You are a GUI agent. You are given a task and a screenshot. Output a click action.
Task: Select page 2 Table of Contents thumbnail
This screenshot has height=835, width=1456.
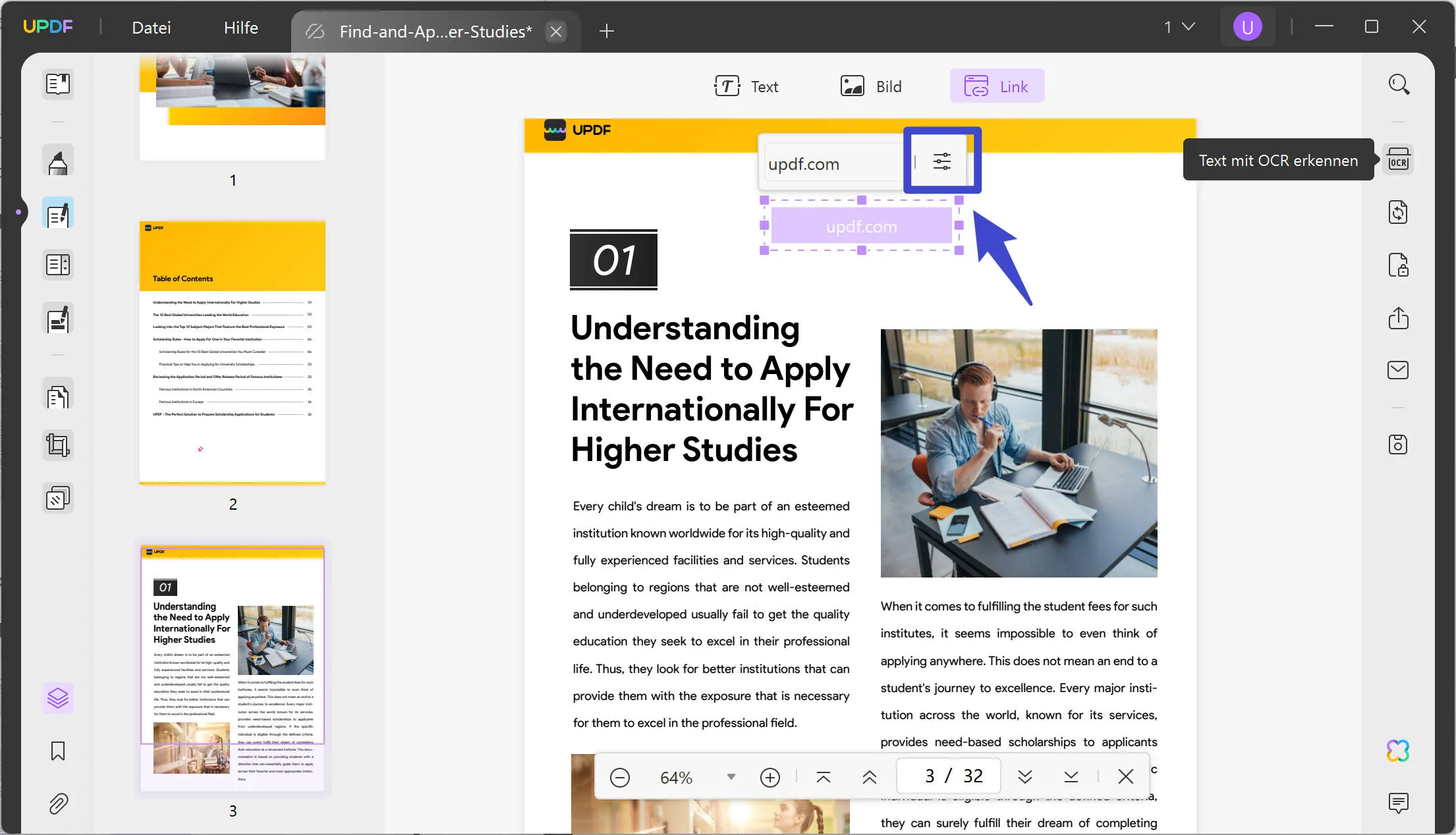233,352
